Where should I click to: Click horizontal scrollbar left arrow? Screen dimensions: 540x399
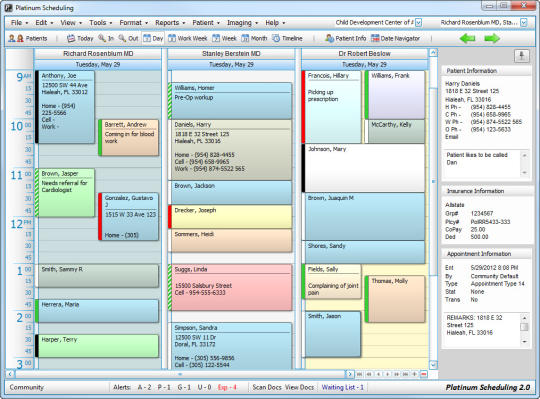[x=10, y=374]
